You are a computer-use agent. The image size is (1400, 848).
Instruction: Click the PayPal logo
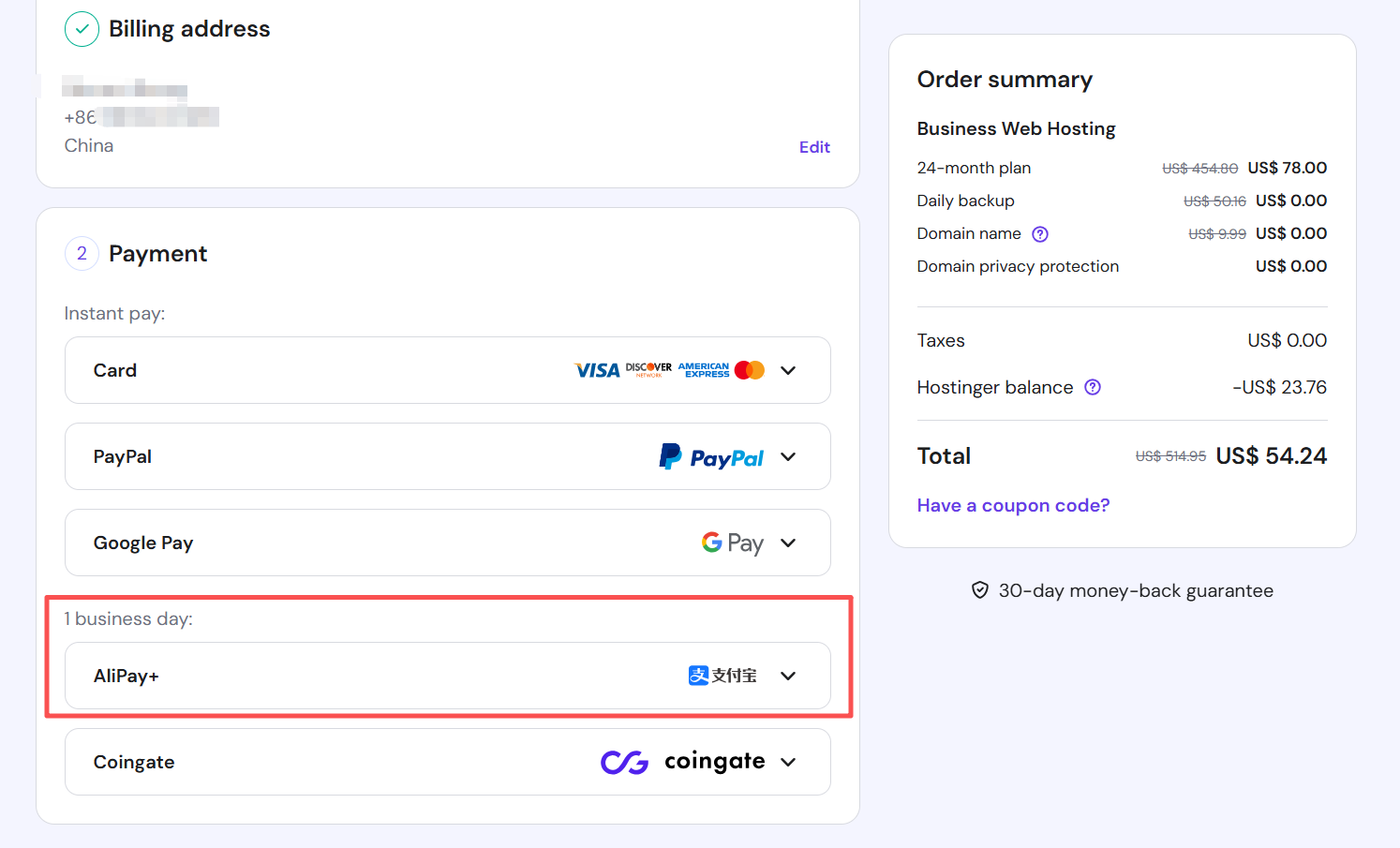[711, 457]
